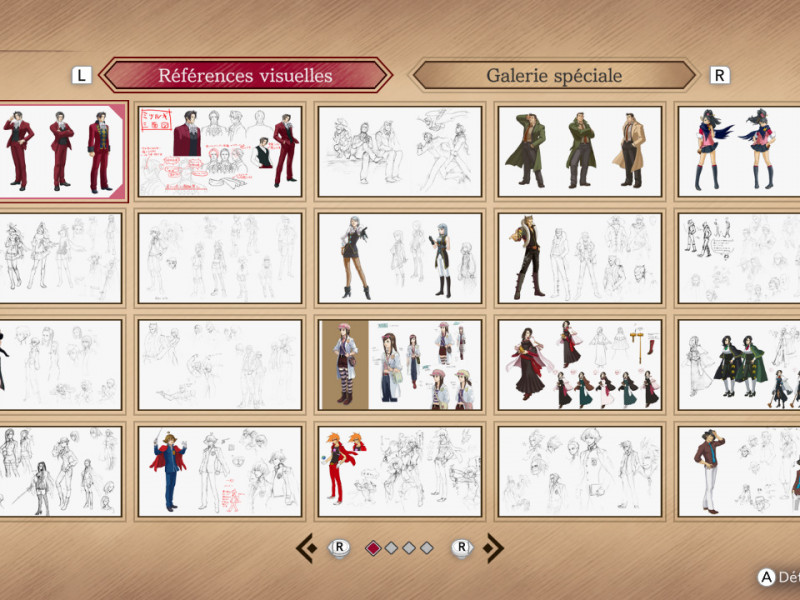800x600 pixels.
Task: Open the girl with pink hat and lab coat artwork
Action: tap(399, 365)
